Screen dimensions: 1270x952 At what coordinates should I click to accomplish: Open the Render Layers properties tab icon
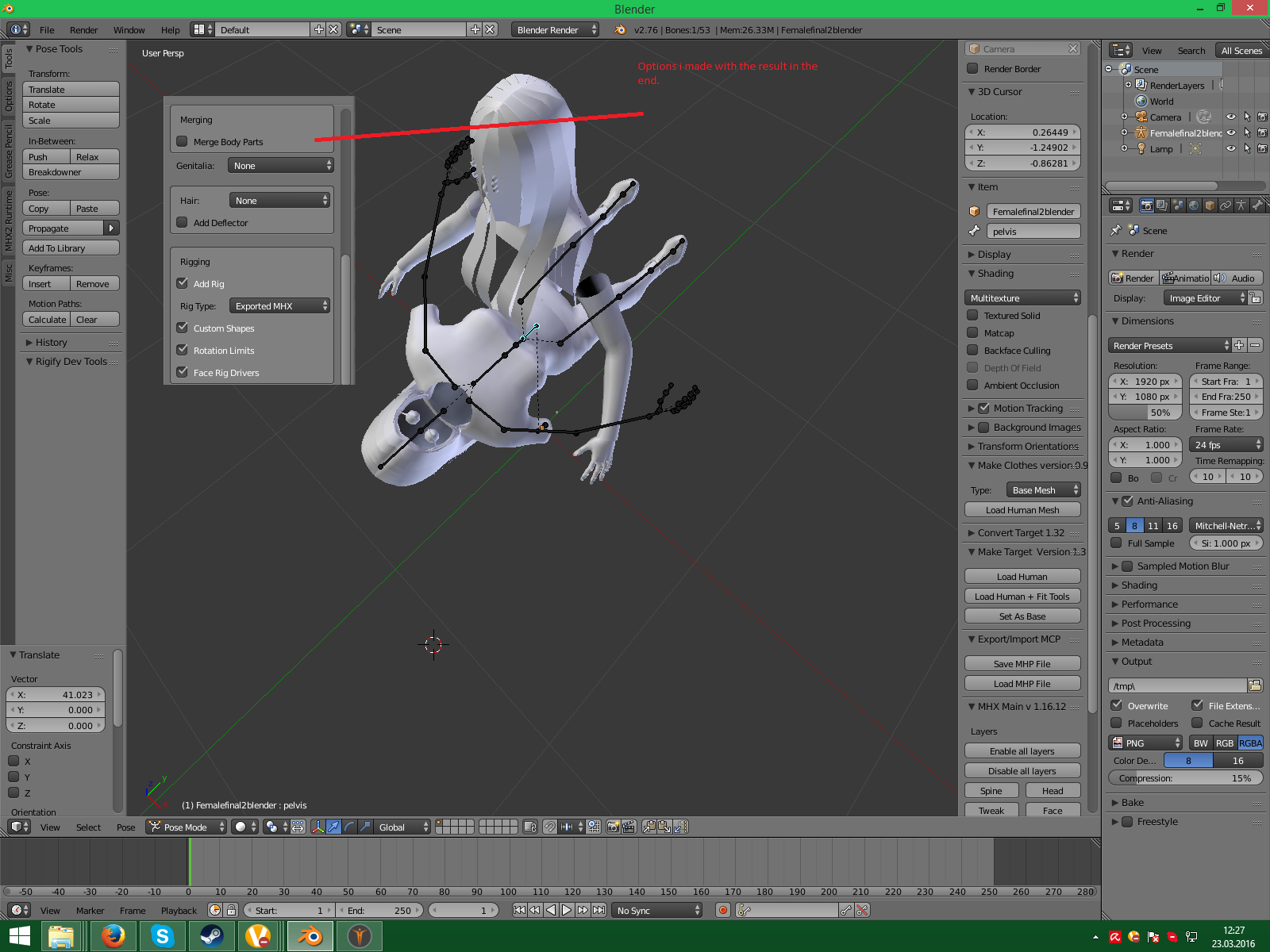pos(1162,205)
